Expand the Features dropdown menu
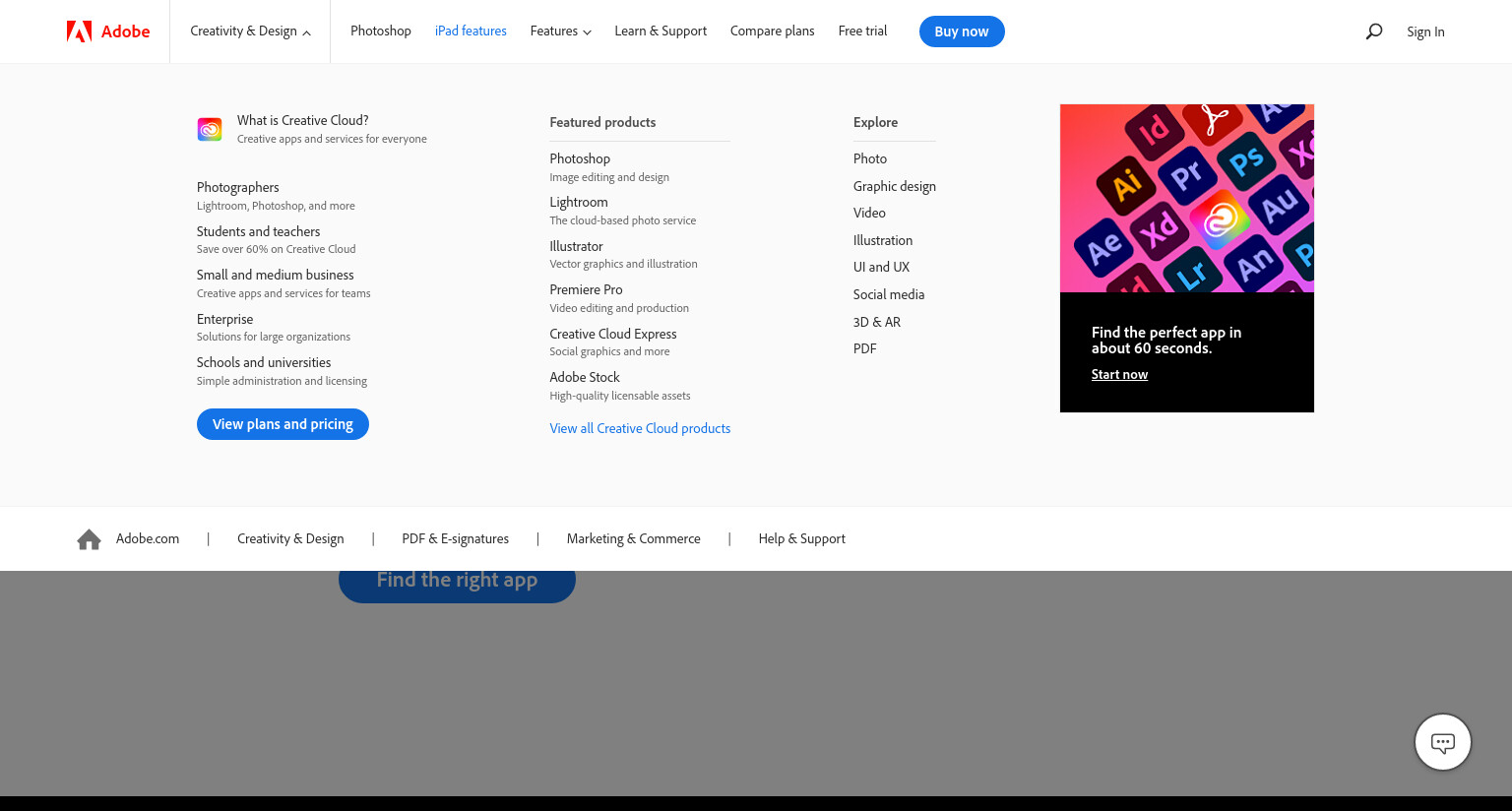 (561, 31)
